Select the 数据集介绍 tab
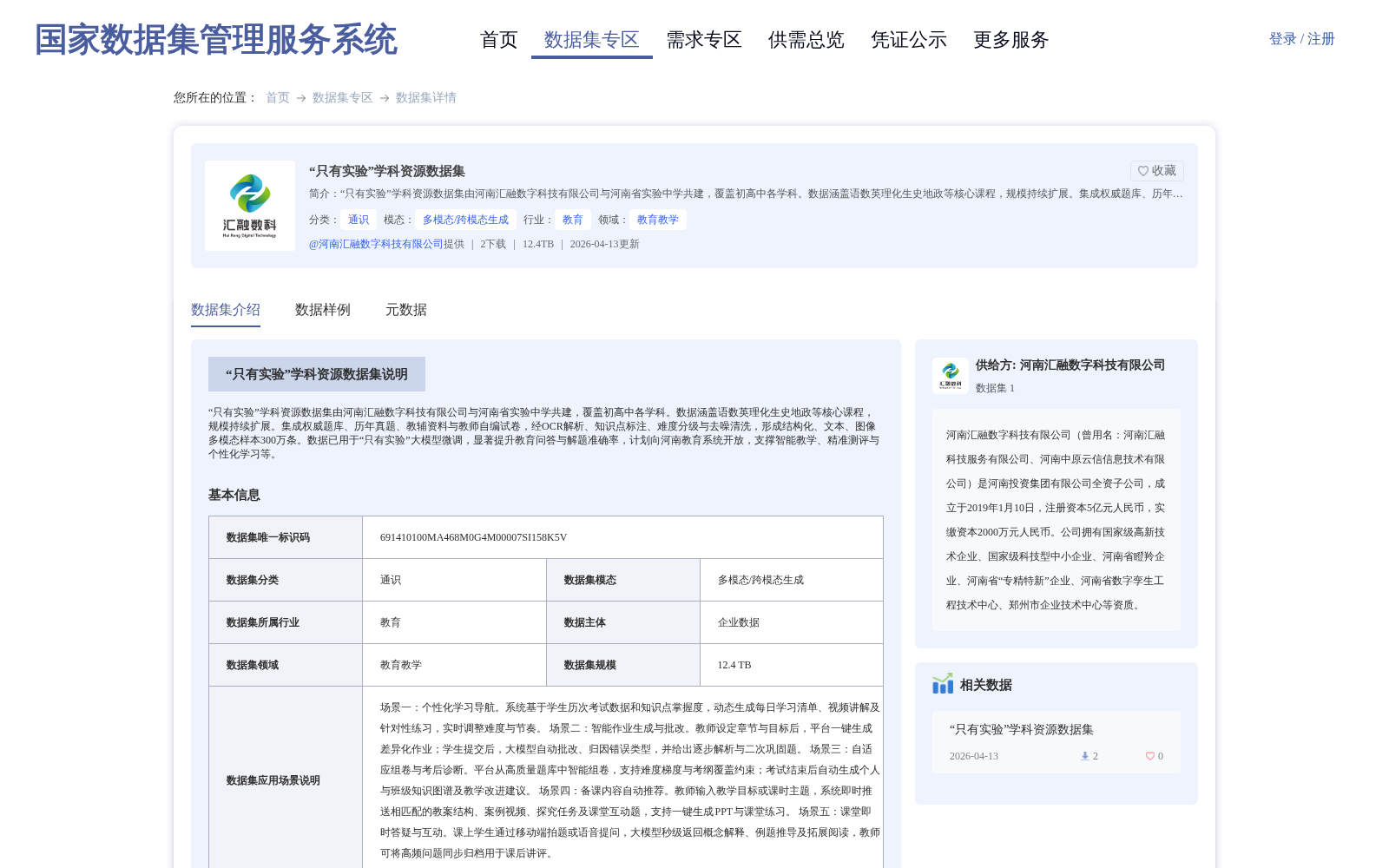The width and height of the screenshot is (1389, 868). 226,310
